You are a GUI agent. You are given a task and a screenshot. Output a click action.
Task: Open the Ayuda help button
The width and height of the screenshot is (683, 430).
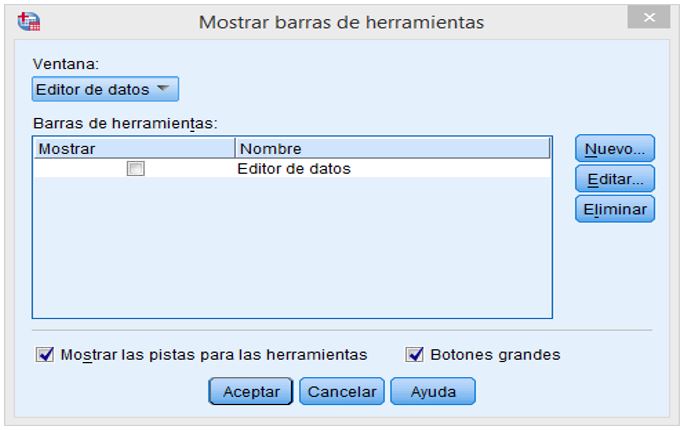pos(433,391)
